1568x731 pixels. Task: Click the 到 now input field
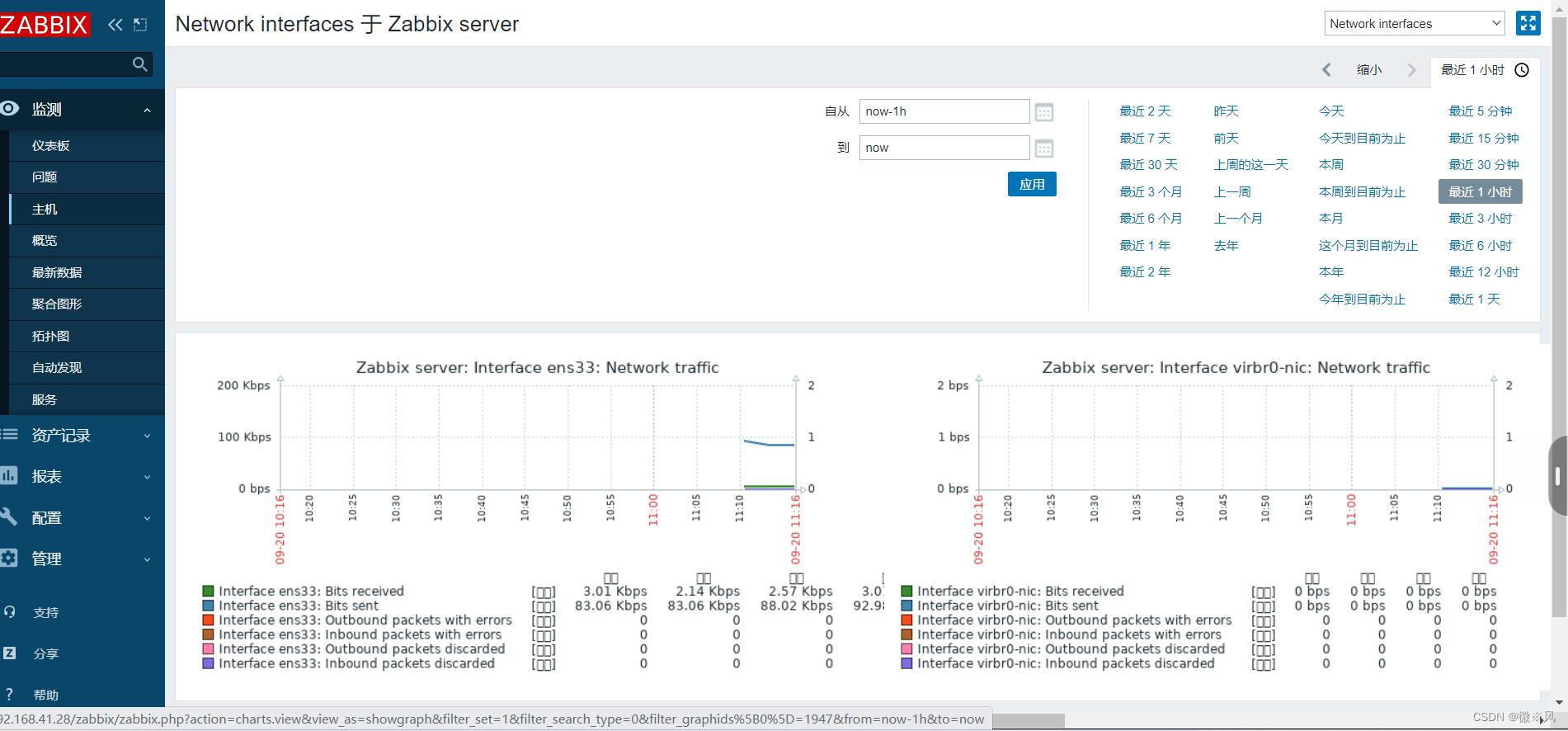point(944,148)
